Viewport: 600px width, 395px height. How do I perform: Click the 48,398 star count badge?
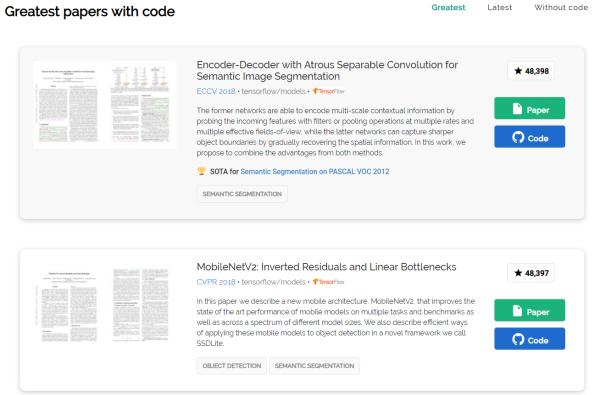531,71
